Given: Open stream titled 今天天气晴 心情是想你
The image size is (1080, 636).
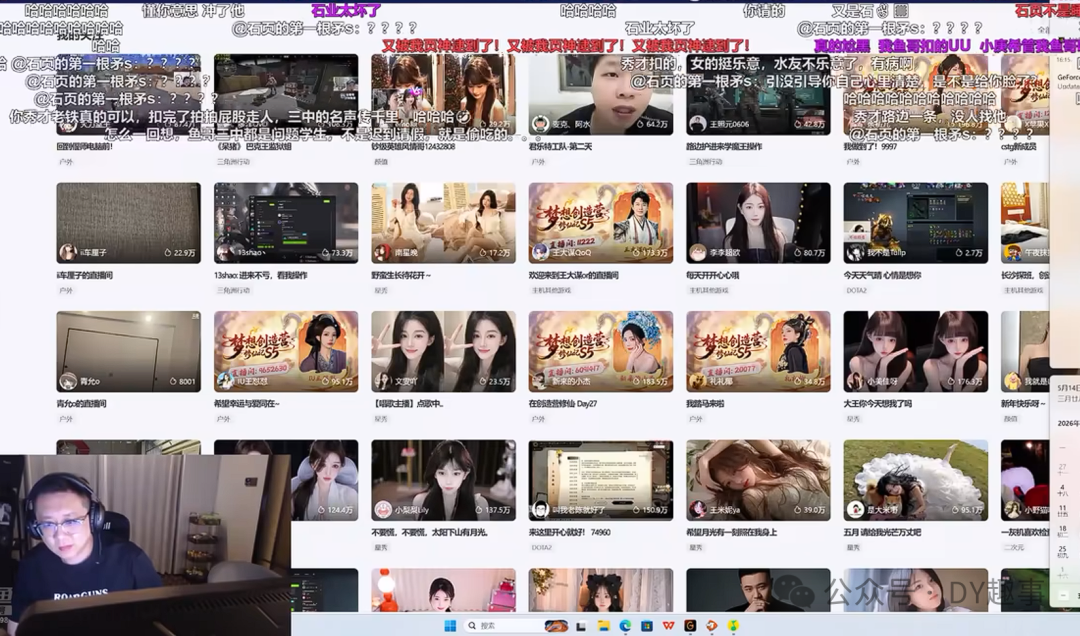Looking at the screenshot, I should pos(882,276).
